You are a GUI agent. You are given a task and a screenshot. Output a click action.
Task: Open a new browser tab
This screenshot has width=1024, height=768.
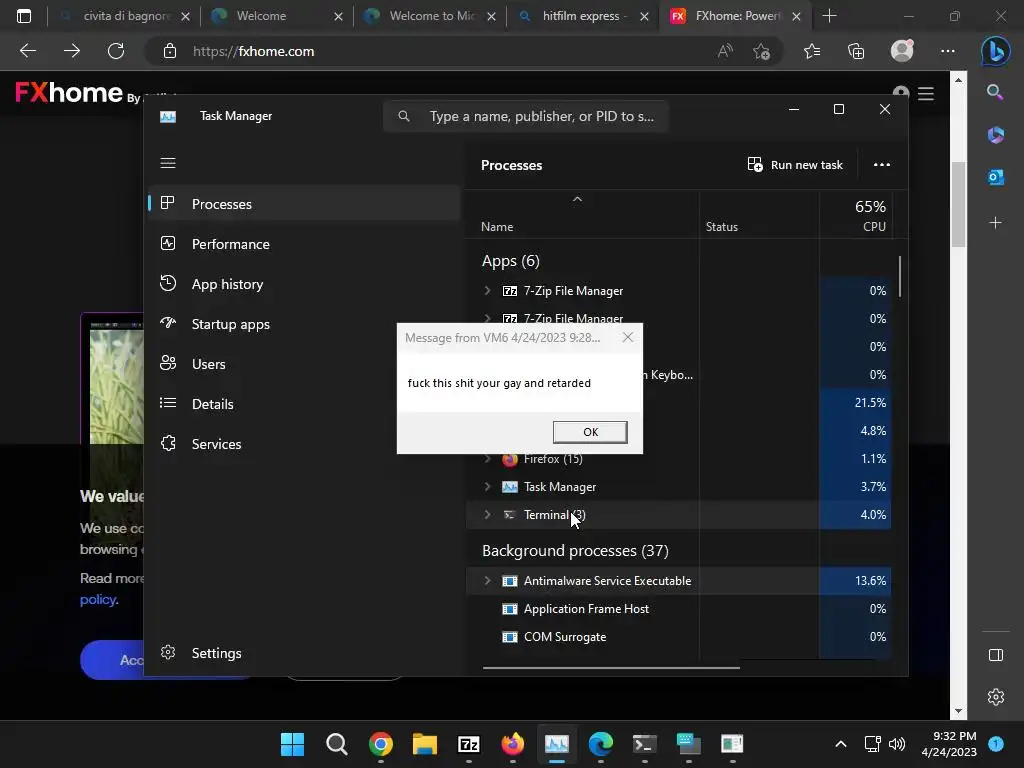(x=829, y=16)
